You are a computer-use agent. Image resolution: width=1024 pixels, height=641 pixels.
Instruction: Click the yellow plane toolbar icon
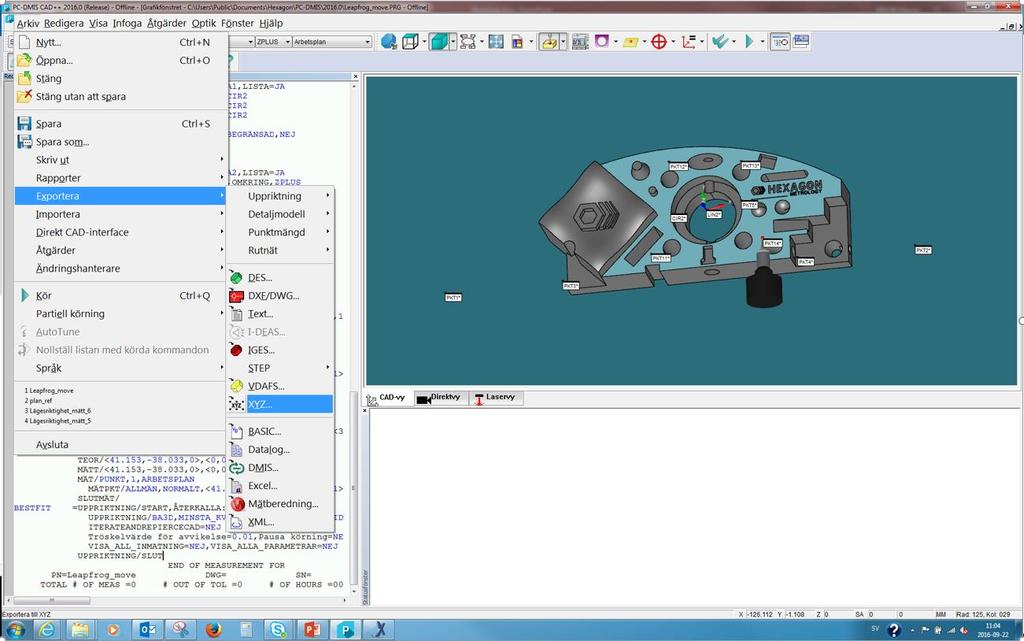coord(630,42)
